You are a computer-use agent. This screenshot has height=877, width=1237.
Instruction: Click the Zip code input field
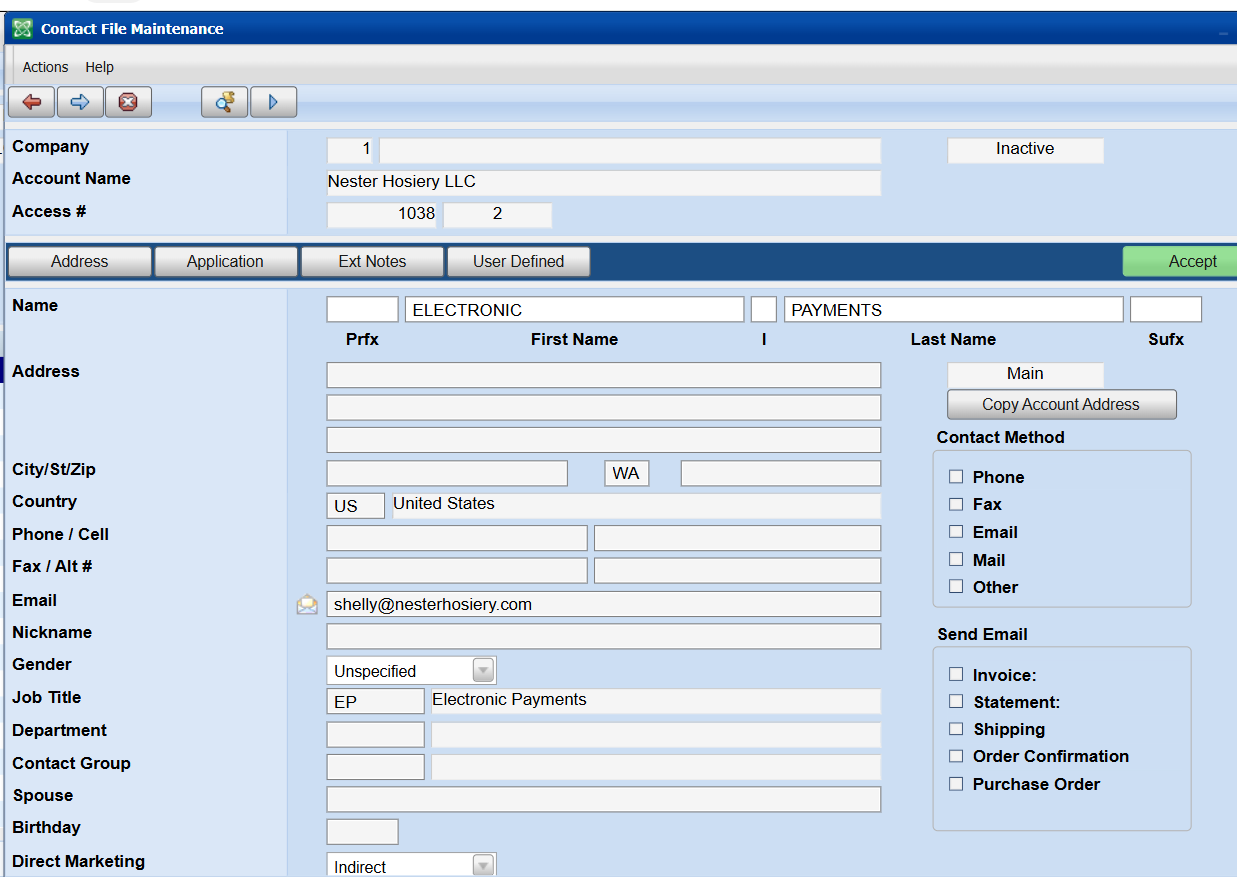tap(781, 473)
